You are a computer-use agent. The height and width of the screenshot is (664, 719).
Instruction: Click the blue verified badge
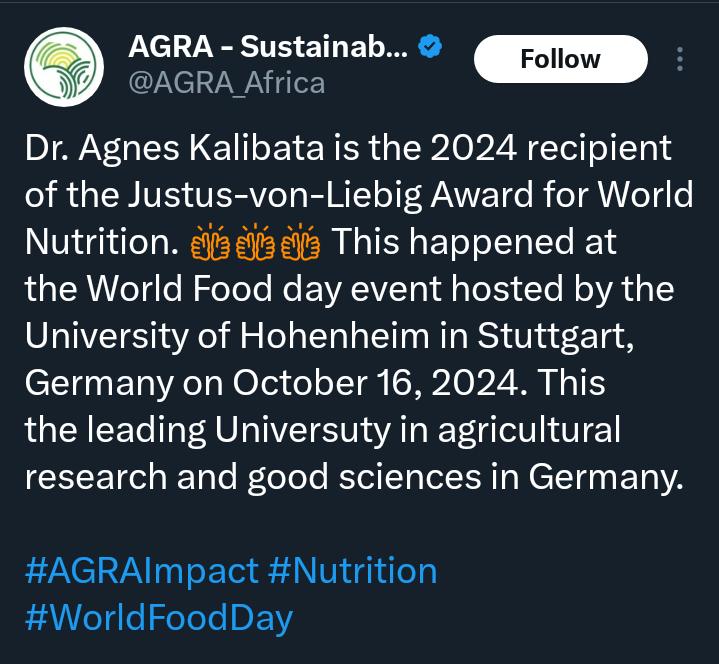pyautogui.click(x=430, y=46)
